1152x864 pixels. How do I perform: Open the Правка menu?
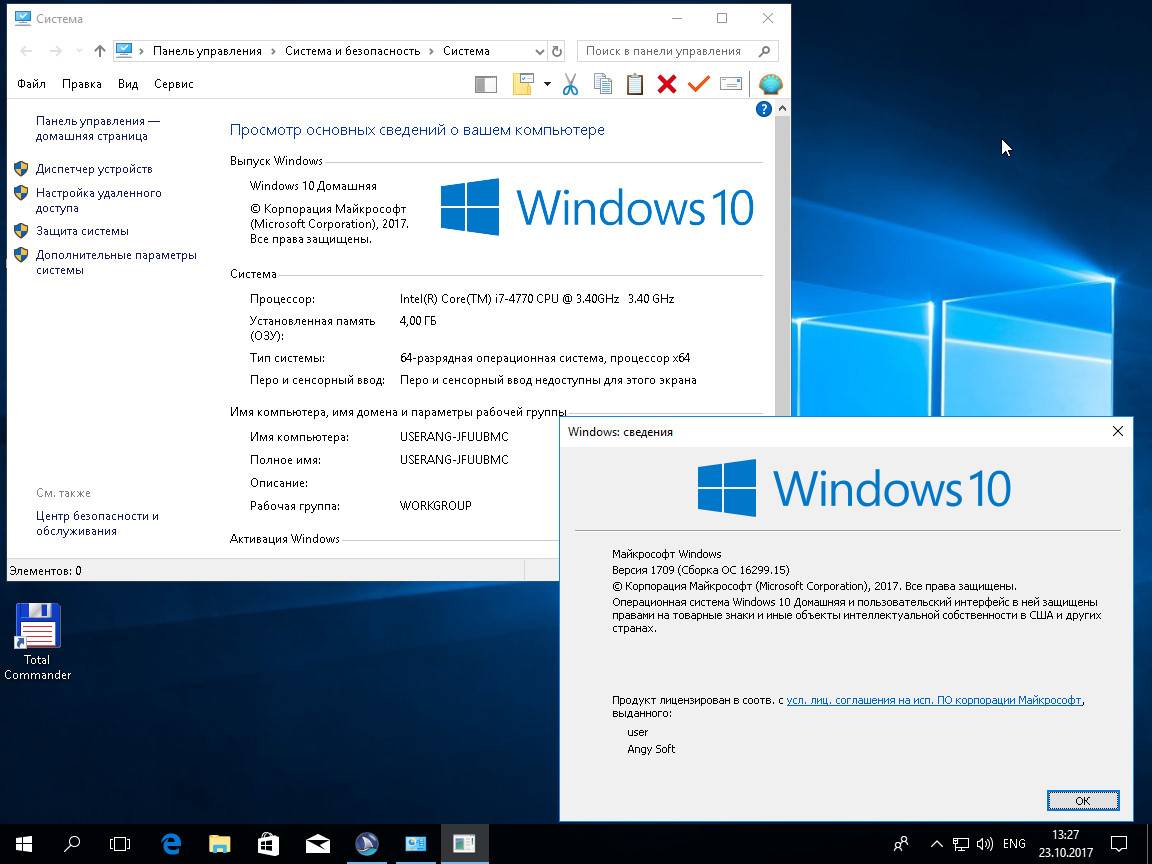tap(82, 84)
